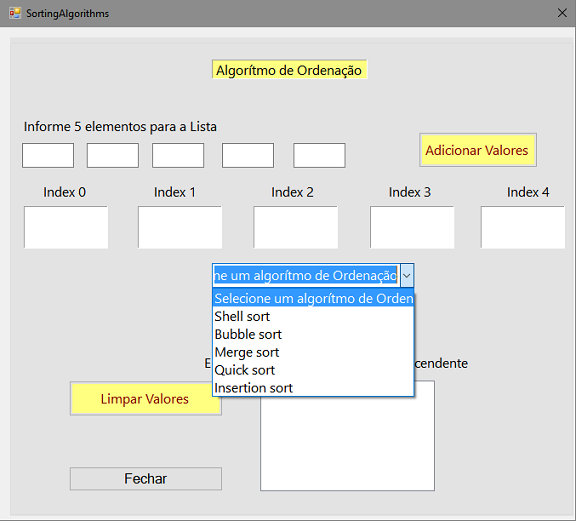Click the Index 2 display box
Screen dimensions: 576x521
point(296,227)
